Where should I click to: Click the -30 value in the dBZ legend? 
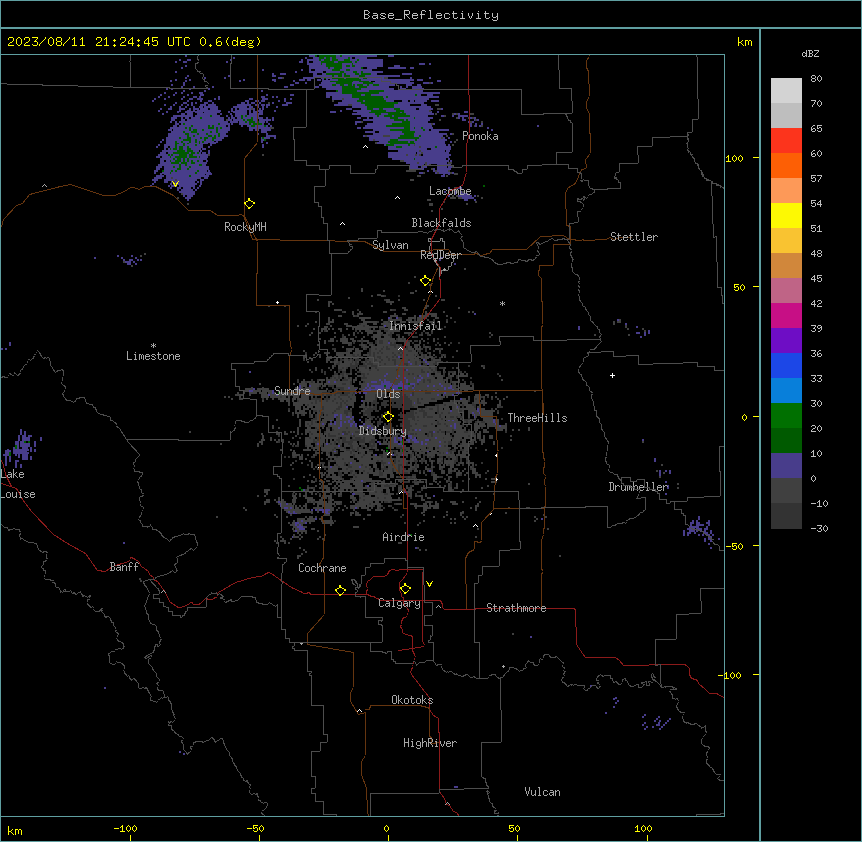click(x=819, y=528)
